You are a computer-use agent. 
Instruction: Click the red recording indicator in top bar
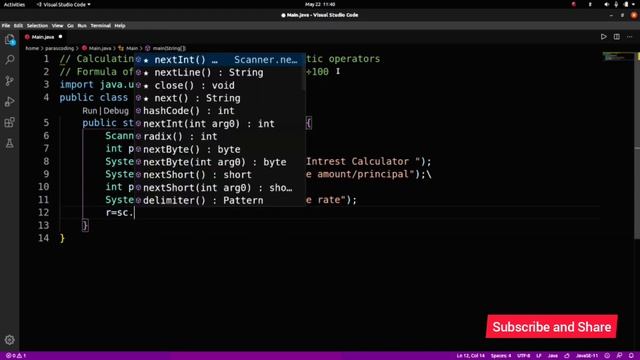[x=573, y=4]
